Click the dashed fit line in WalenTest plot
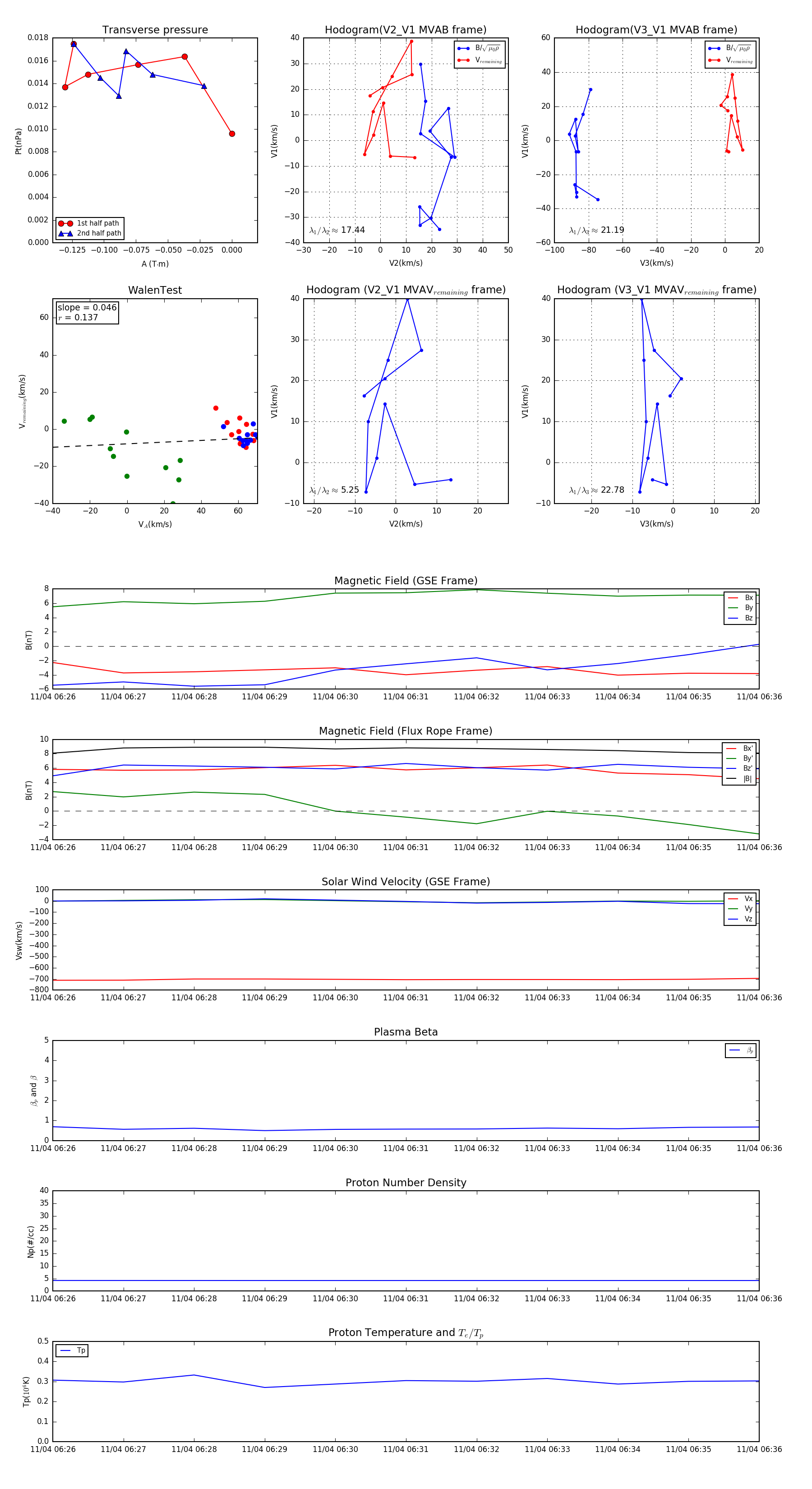Screen dimensions: 812x1489 click(x=155, y=442)
